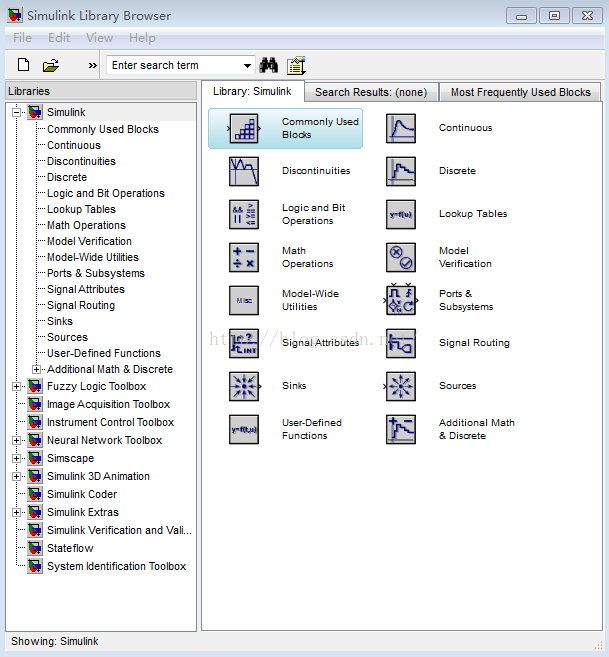Expand the Simulink Extras tree node
609x657 pixels.
coord(16,512)
